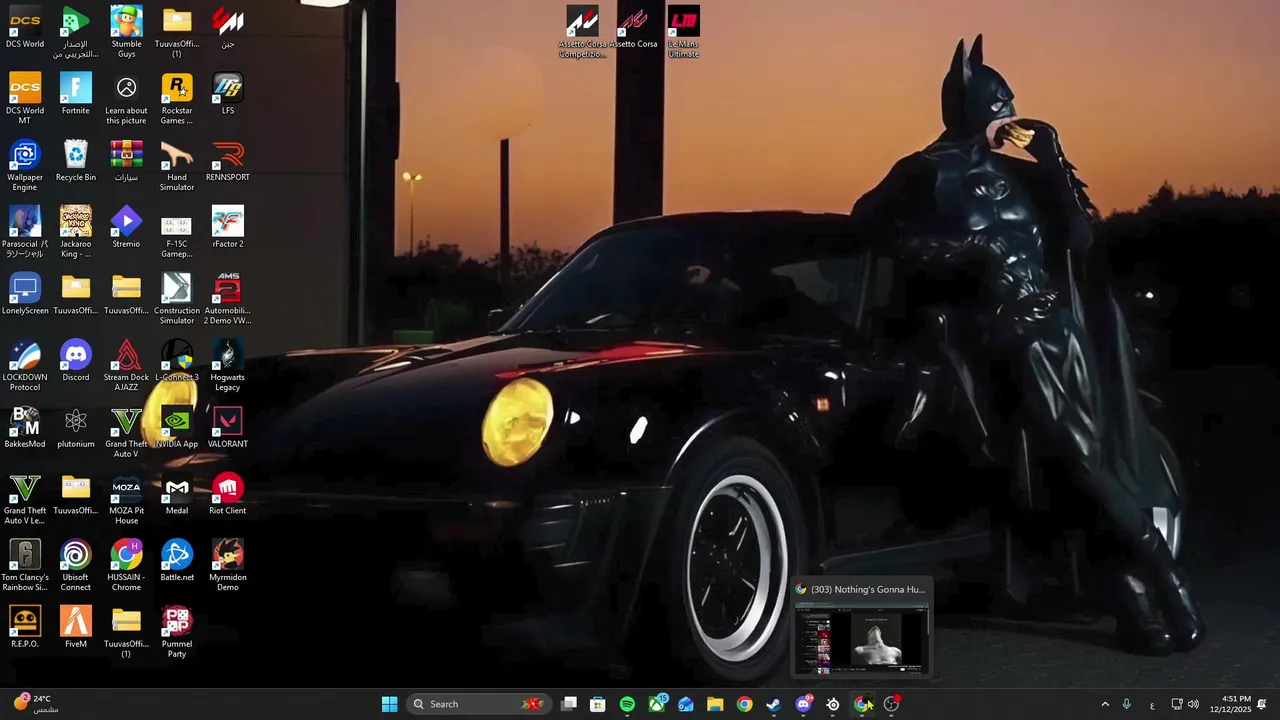1280x720 pixels.
Task: Select the FiveM desktop icon
Action: click(x=76, y=627)
